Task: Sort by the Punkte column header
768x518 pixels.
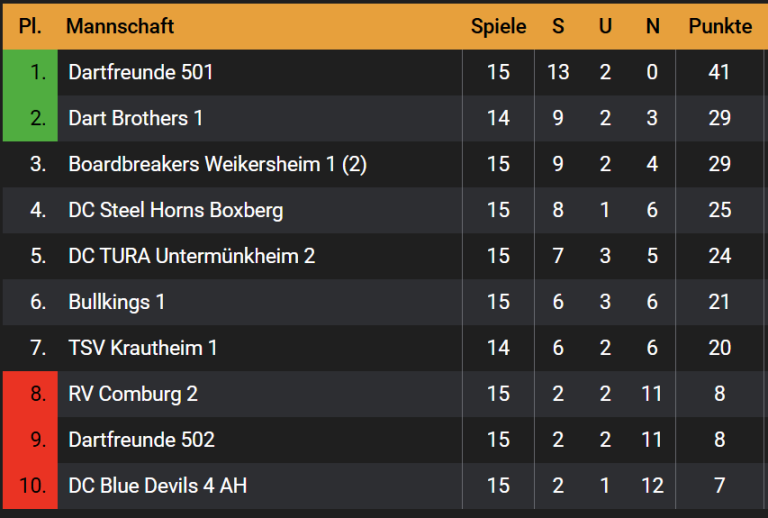Action: (720, 26)
